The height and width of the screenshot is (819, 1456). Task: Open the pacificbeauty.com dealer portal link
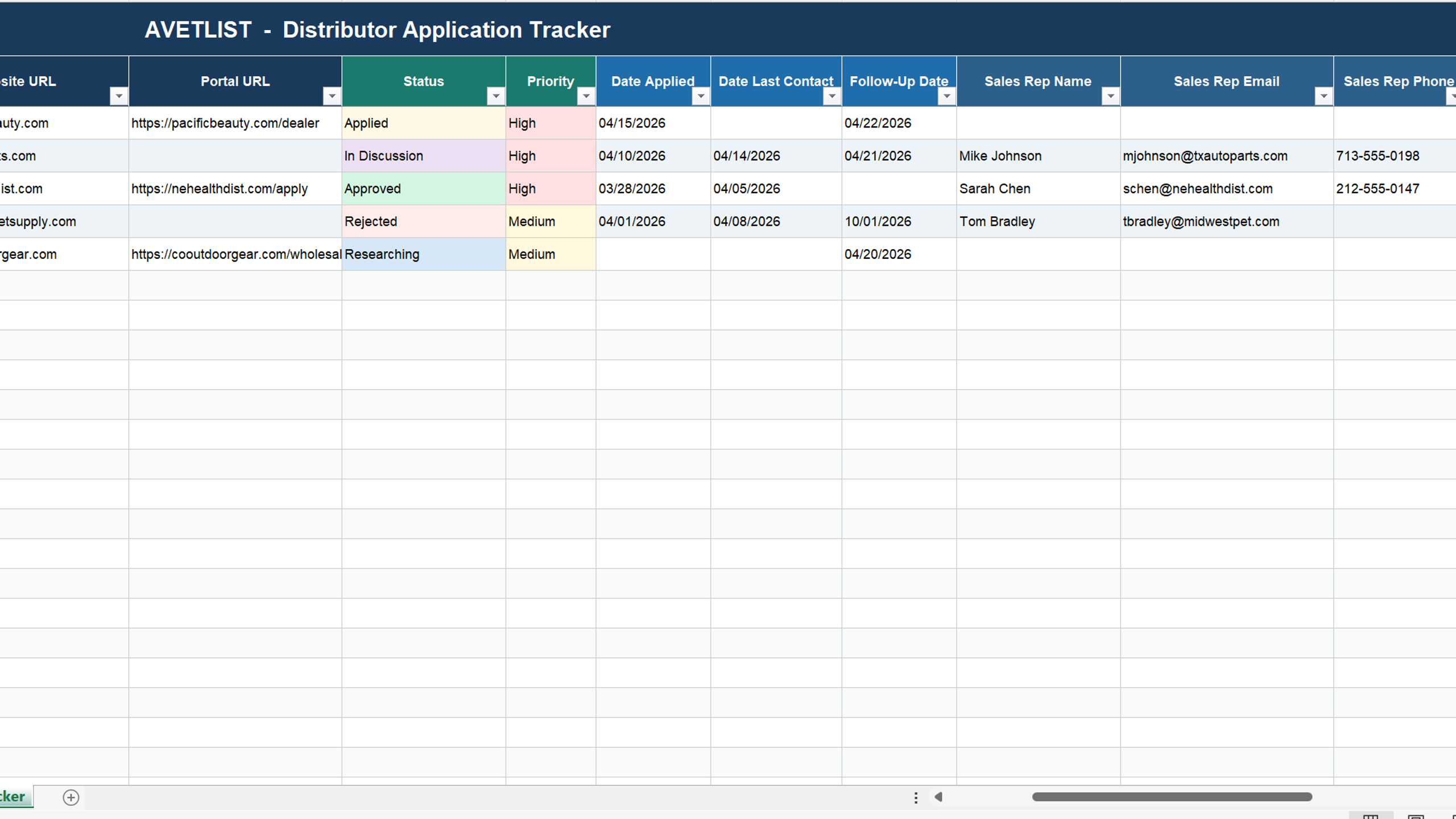click(x=225, y=123)
